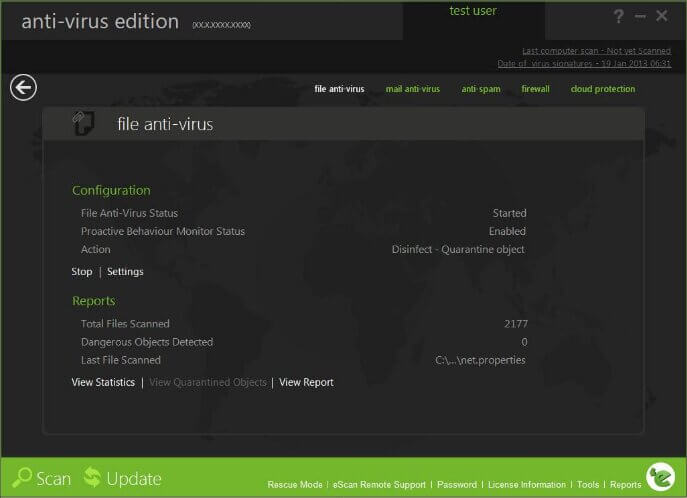687x498 pixels.
Task: Open License Information link
Action: [x=527, y=485]
